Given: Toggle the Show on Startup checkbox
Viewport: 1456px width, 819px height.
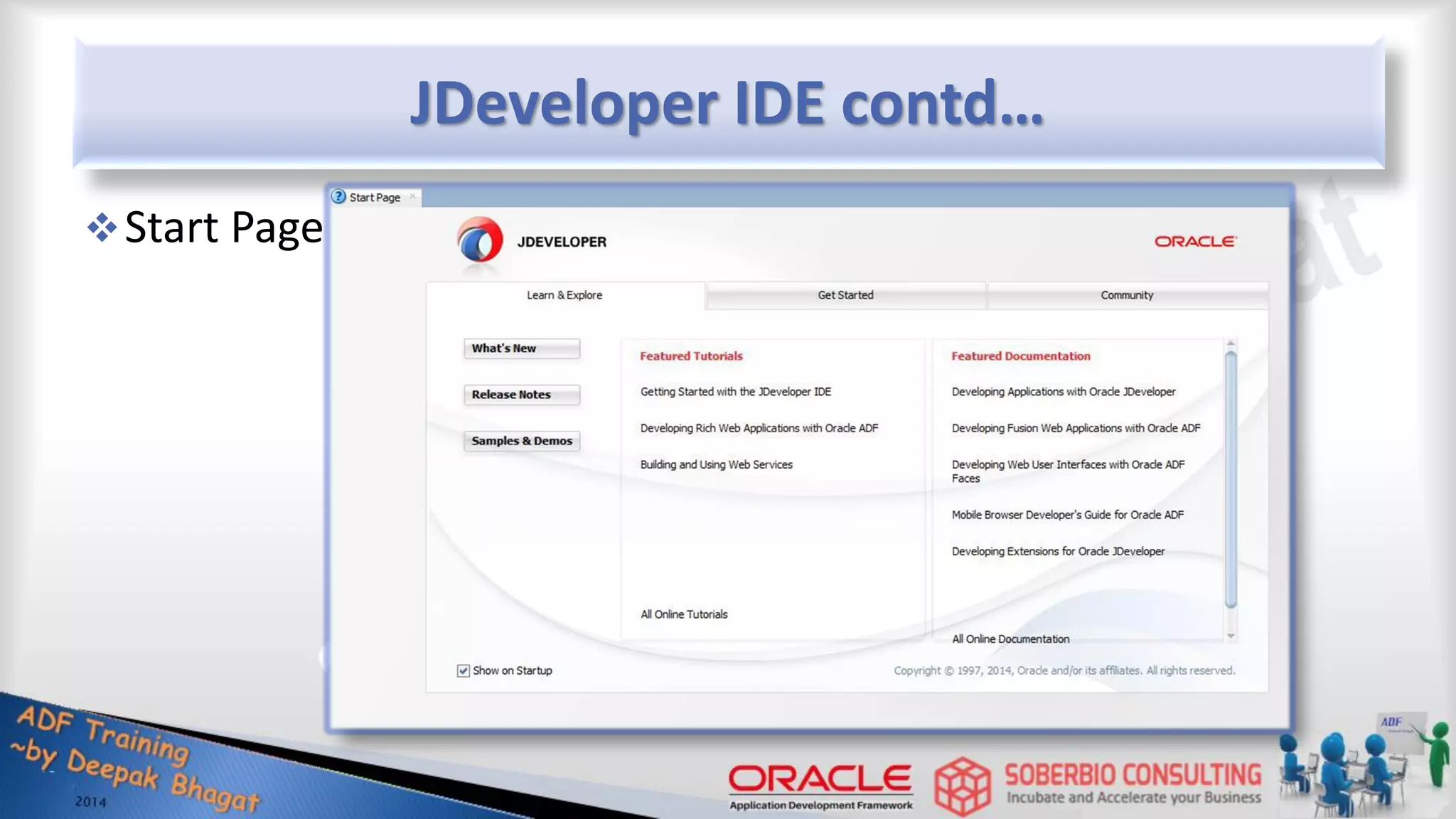Looking at the screenshot, I should tap(464, 670).
